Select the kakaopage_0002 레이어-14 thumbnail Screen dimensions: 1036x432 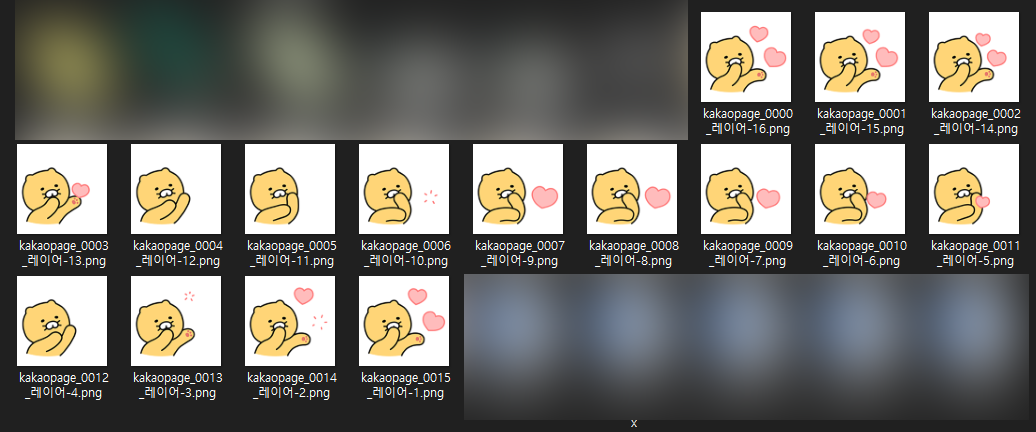tap(974, 57)
